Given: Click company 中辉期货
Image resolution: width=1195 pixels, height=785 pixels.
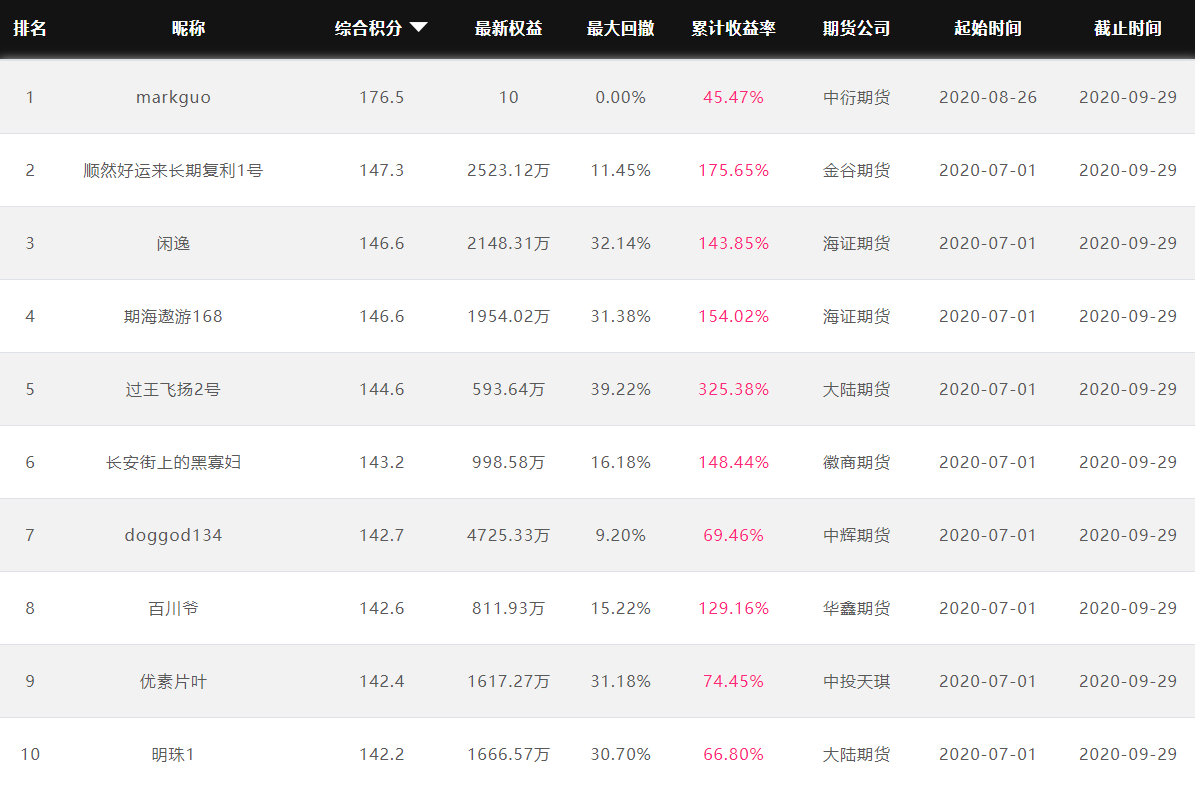Looking at the screenshot, I should (x=857, y=535).
